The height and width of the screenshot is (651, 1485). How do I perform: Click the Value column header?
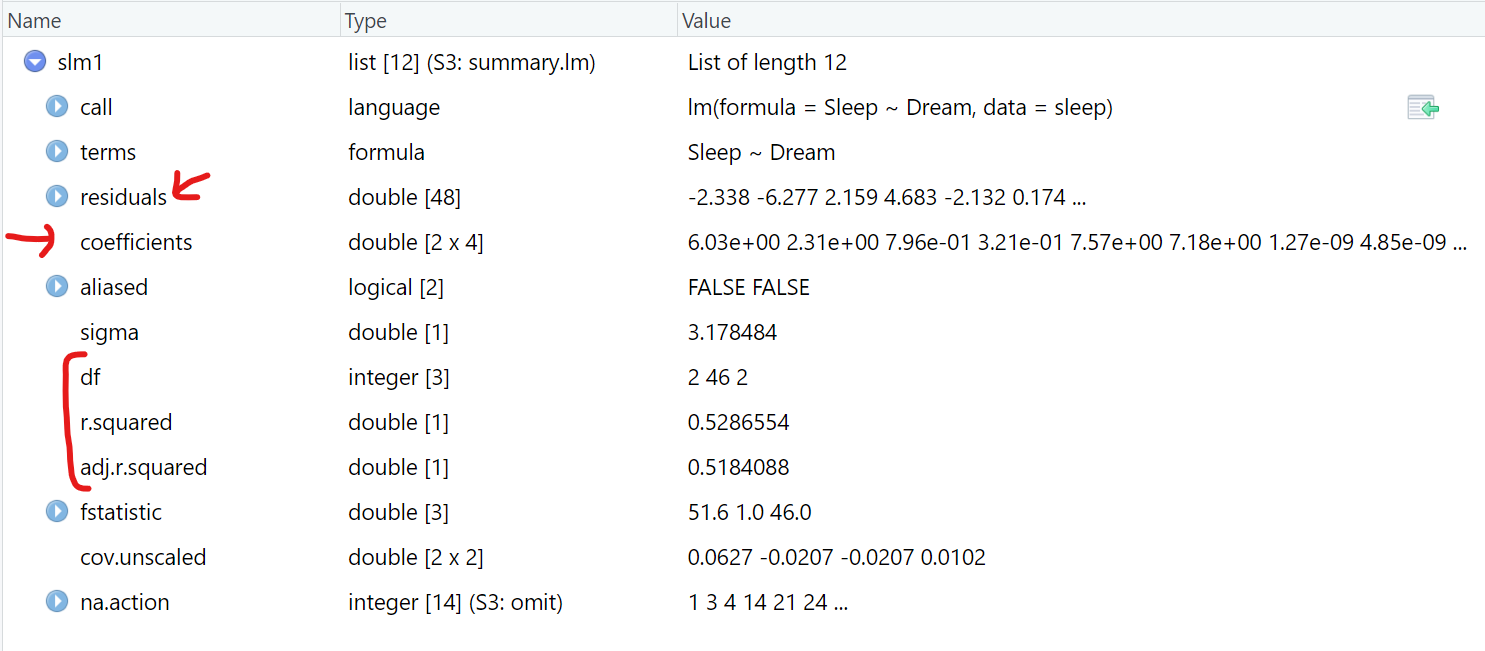706,20
